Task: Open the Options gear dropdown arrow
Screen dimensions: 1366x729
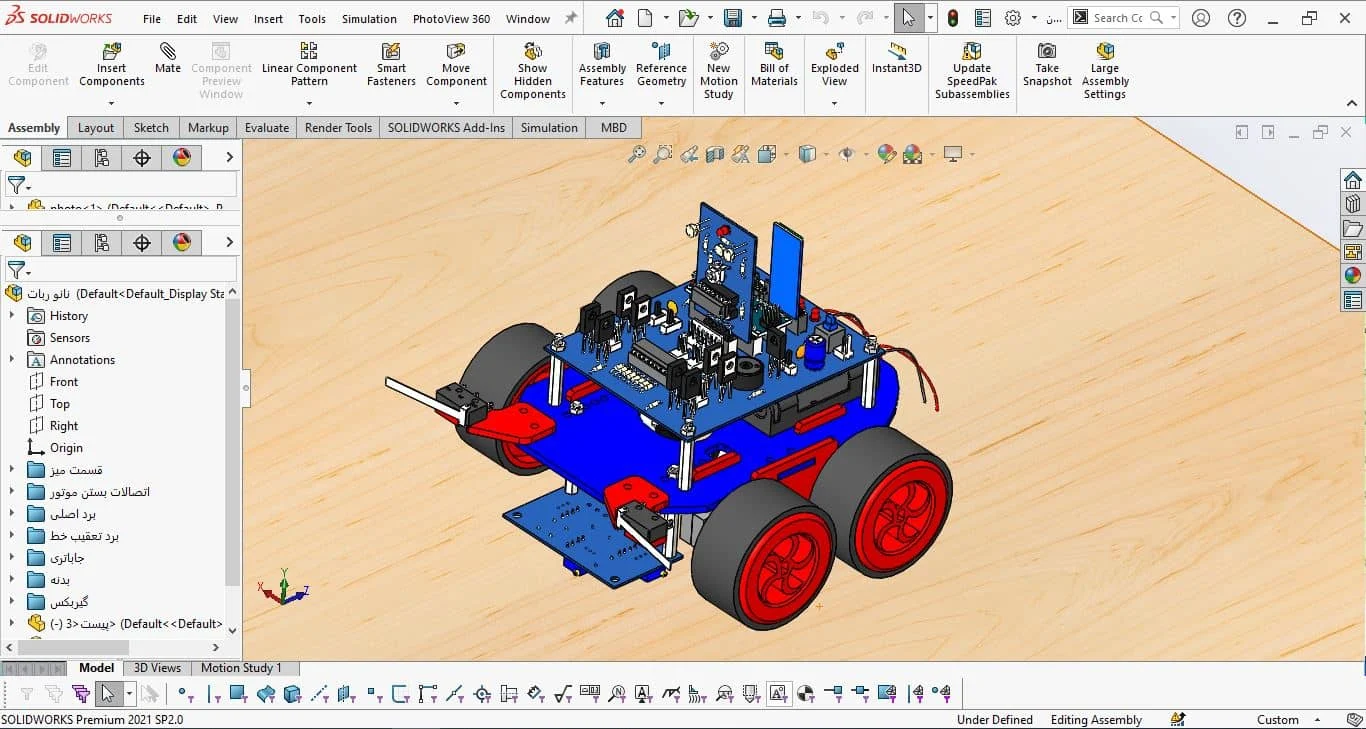Action: (1032, 18)
